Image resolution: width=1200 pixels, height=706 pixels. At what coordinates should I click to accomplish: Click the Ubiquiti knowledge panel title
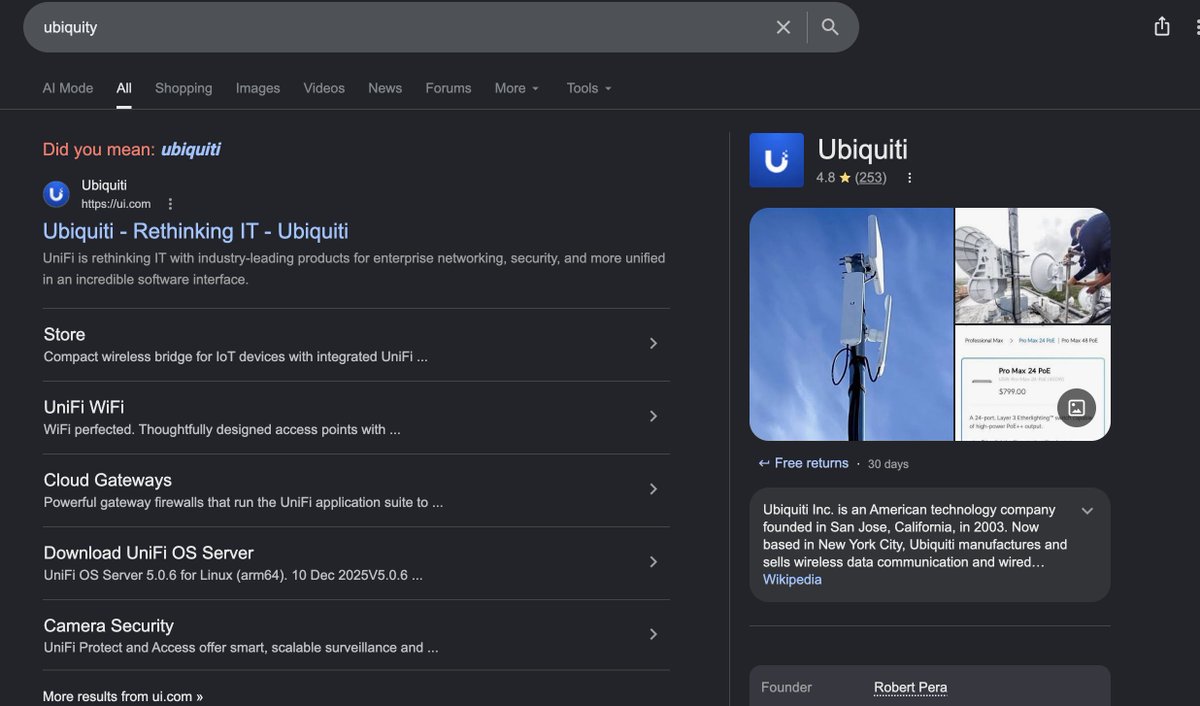point(863,149)
